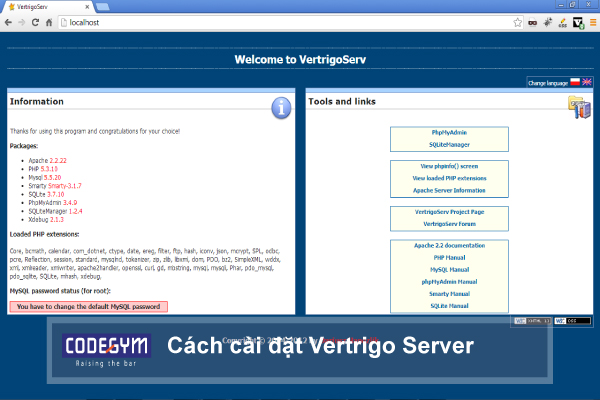Image resolution: width=600 pixels, height=400 pixels.
Task: Switch language using the Polish flag
Action: coord(575,82)
